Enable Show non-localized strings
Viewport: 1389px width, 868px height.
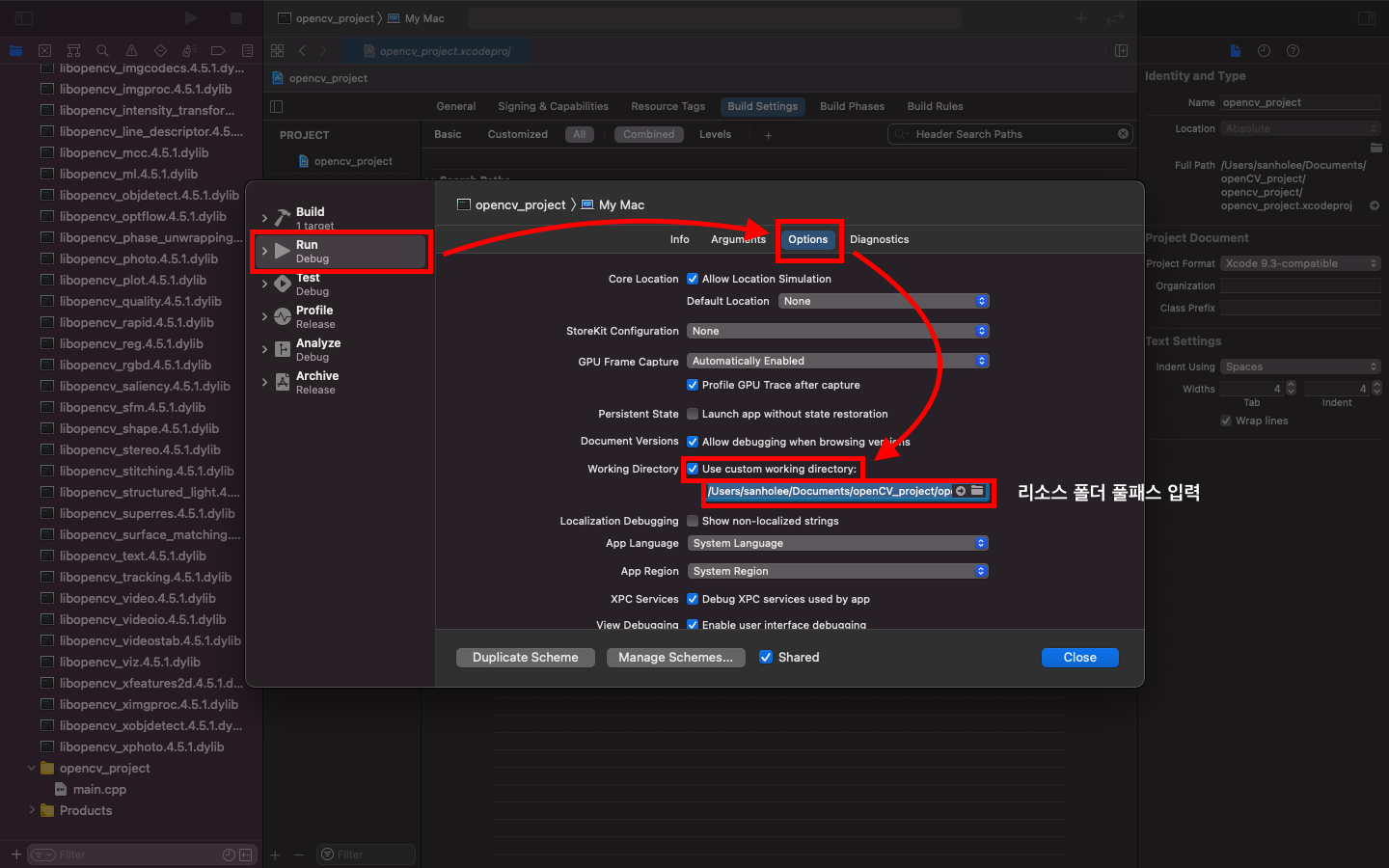[693, 521]
